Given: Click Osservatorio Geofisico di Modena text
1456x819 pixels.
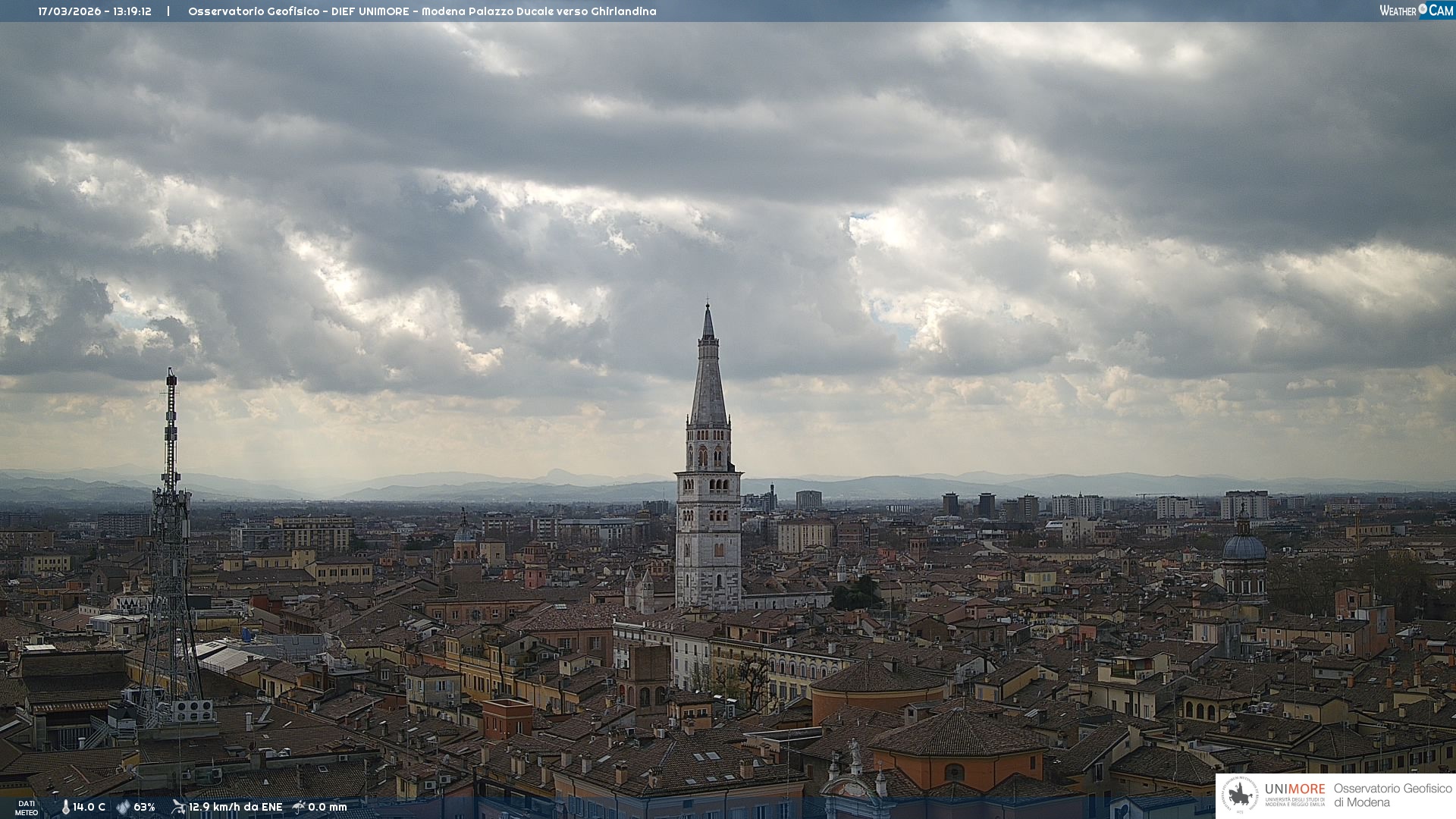Looking at the screenshot, I should 1392,795.
